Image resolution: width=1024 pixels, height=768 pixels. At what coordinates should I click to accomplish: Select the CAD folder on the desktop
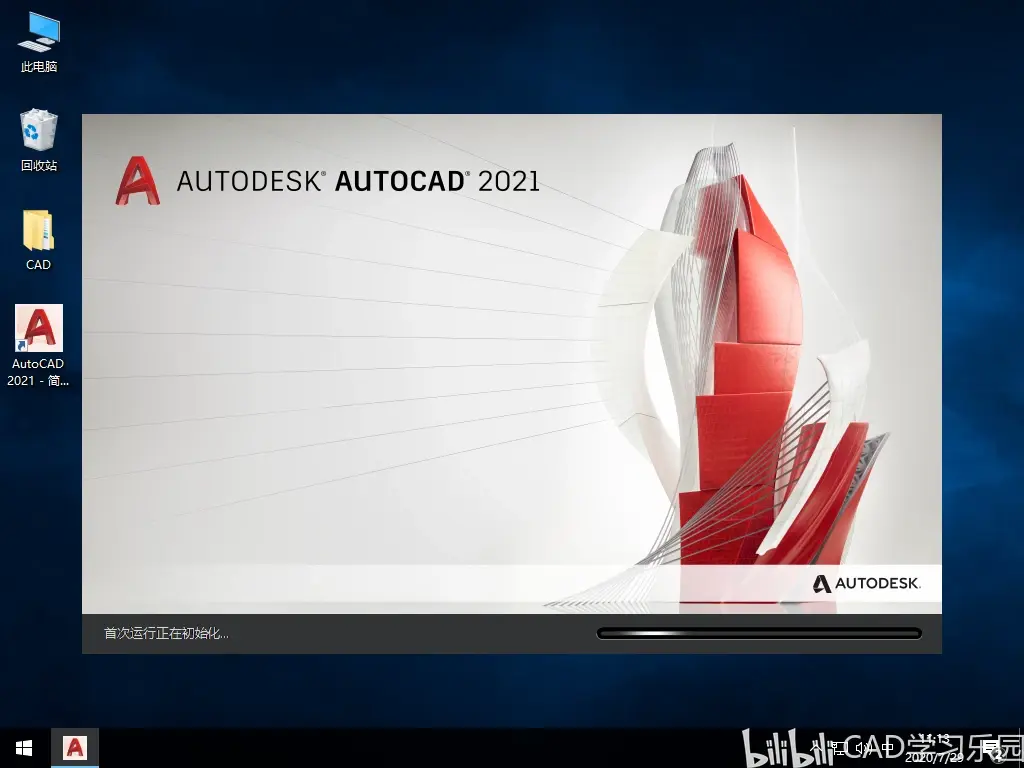click(39, 240)
